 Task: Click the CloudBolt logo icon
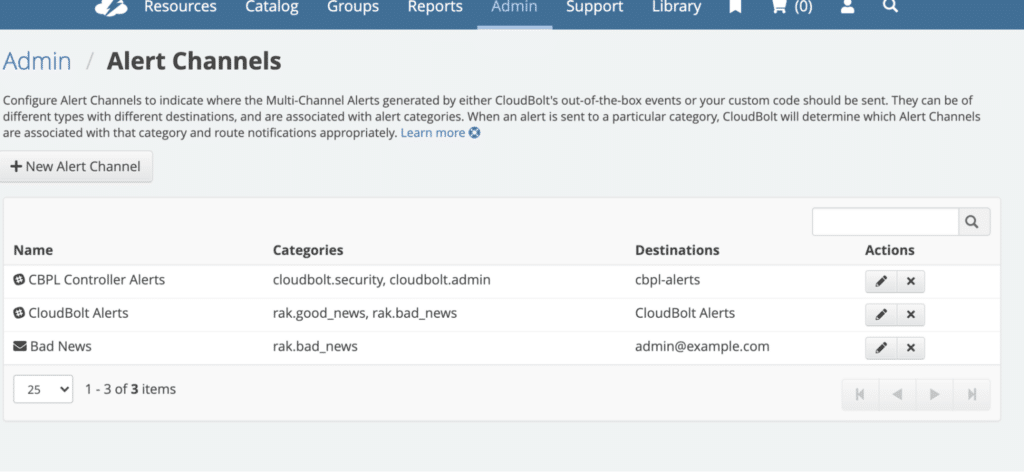(x=110, y=7)
